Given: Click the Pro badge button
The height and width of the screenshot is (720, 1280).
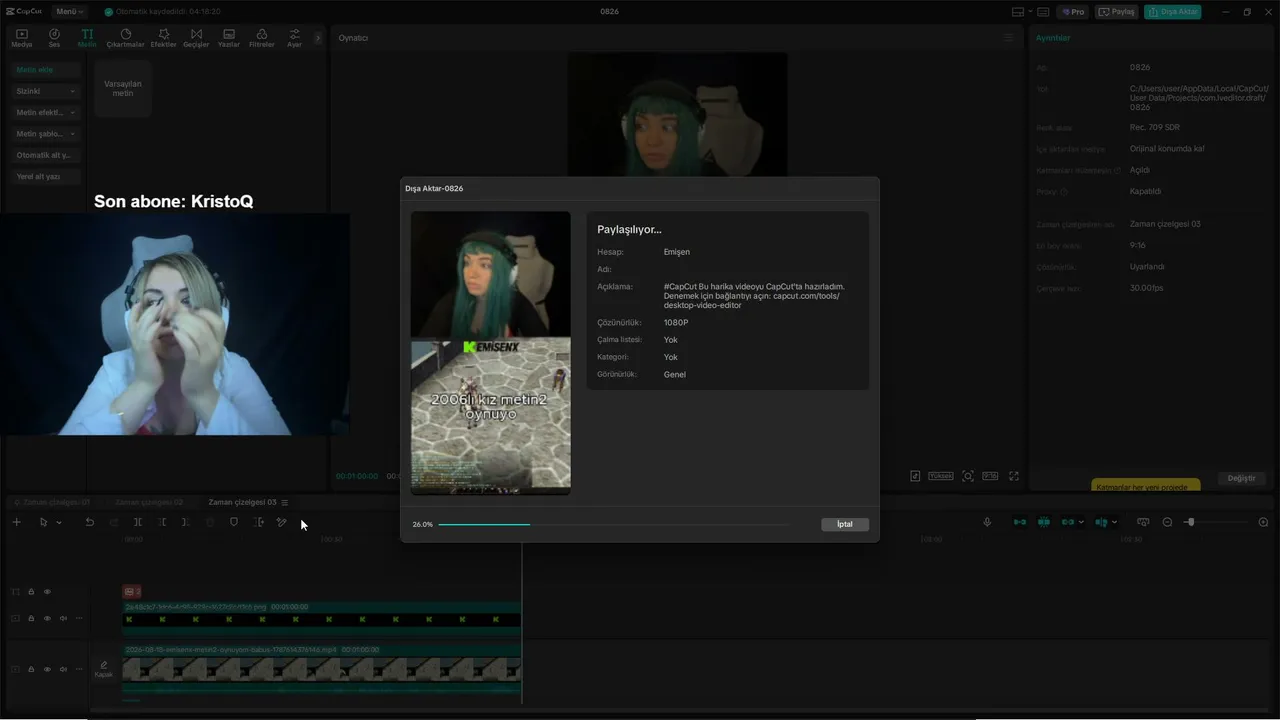Looking at the screenshot, I should pos(1073,12).
